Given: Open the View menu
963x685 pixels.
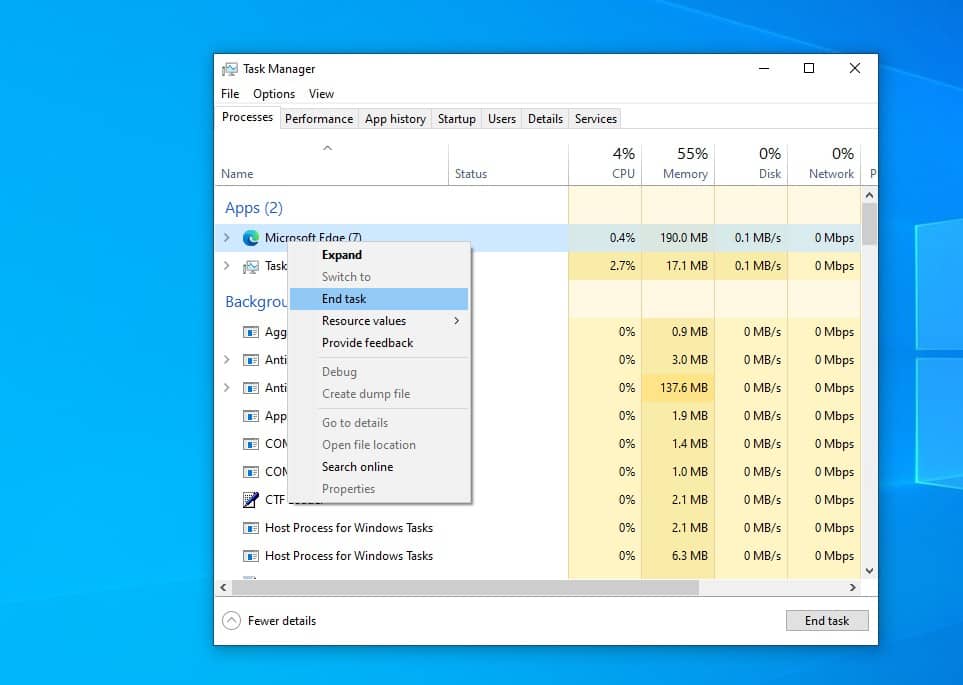Looking at the screenshot, I should pyautogui.click(x=321, y=94).
